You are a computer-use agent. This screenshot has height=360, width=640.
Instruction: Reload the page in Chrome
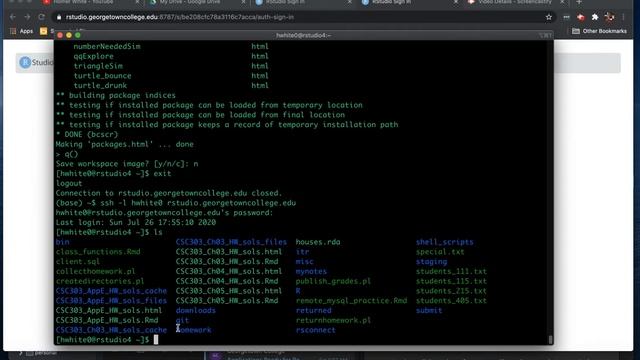coord(42,17)
